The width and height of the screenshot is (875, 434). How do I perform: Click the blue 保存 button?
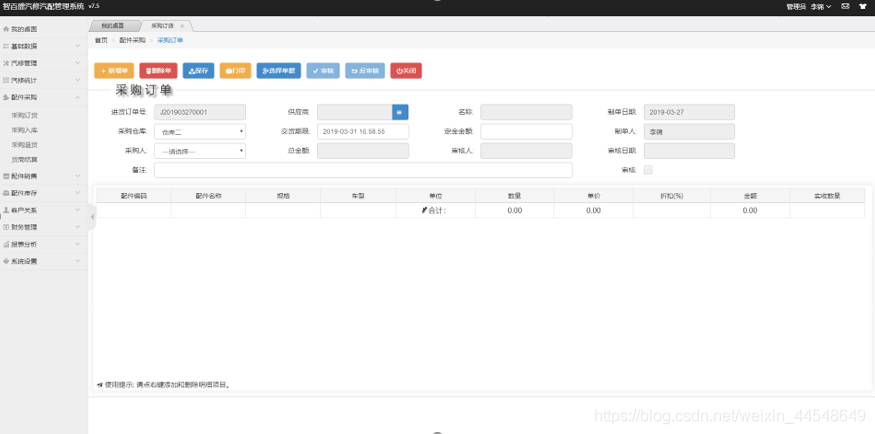coord(199,71)
